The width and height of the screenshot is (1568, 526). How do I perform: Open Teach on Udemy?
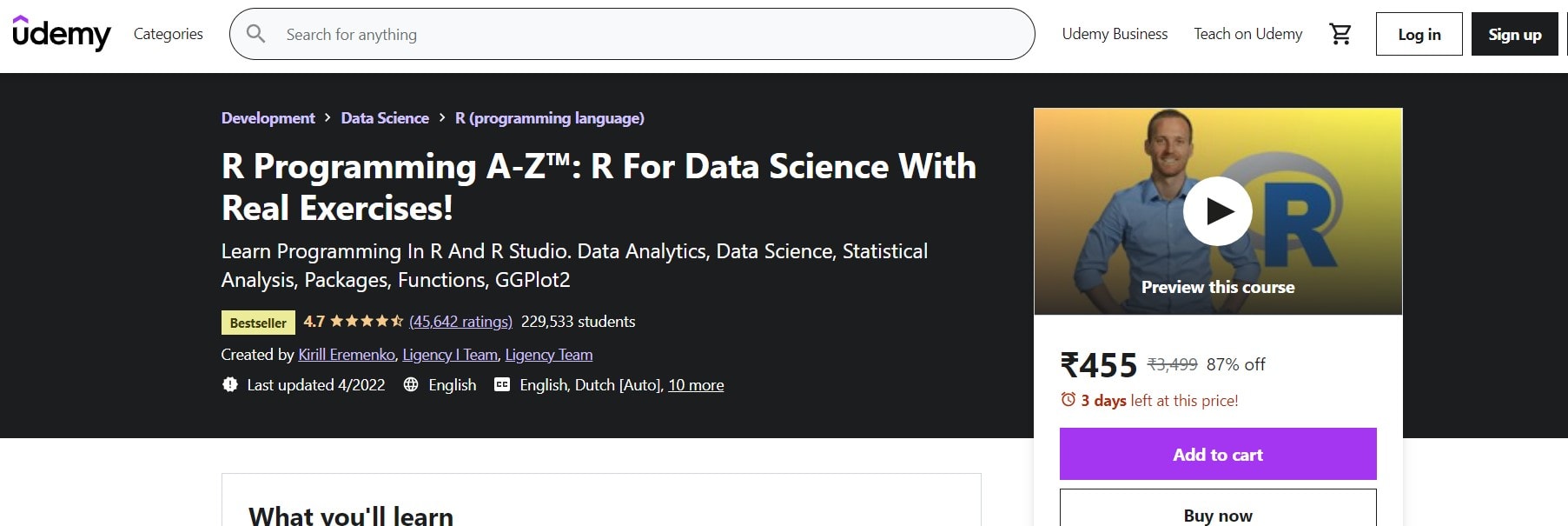(x=1247, y=34)
